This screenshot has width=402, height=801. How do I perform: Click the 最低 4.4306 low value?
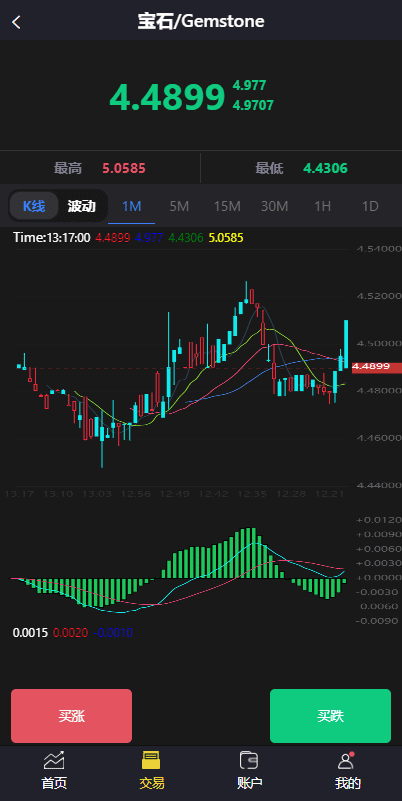[325, 169]
